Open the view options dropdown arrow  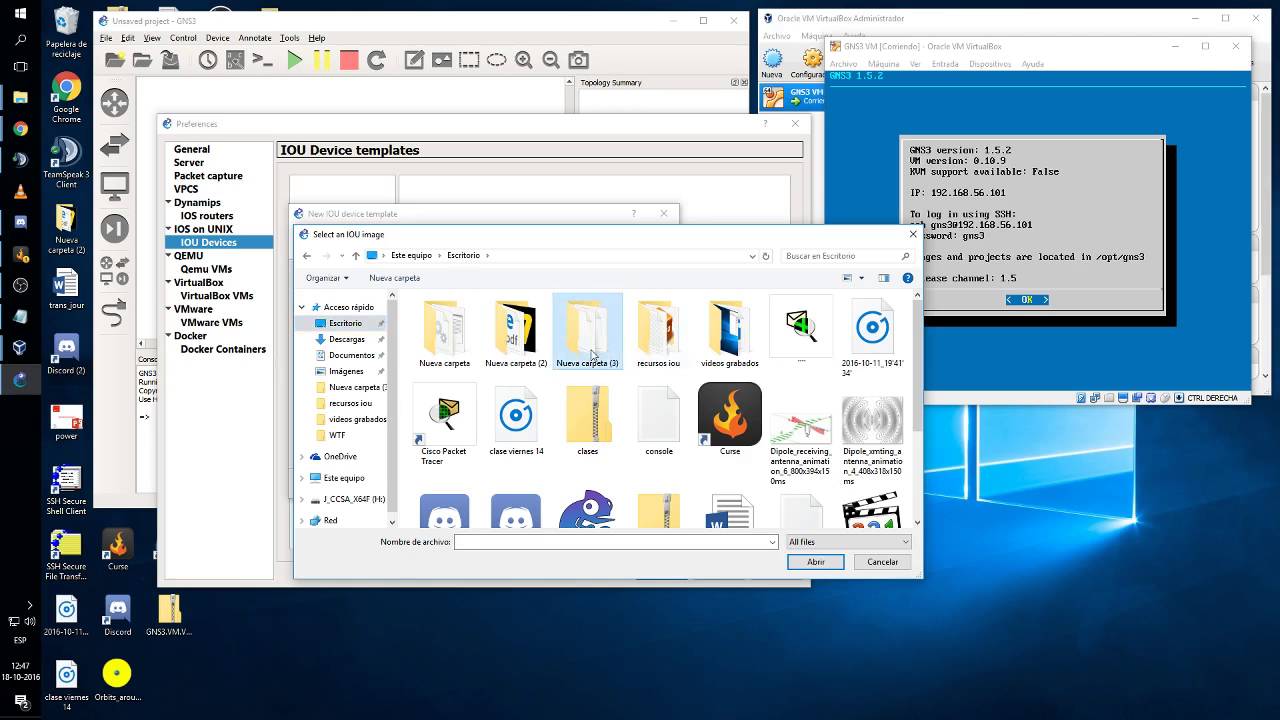(861, 278)
